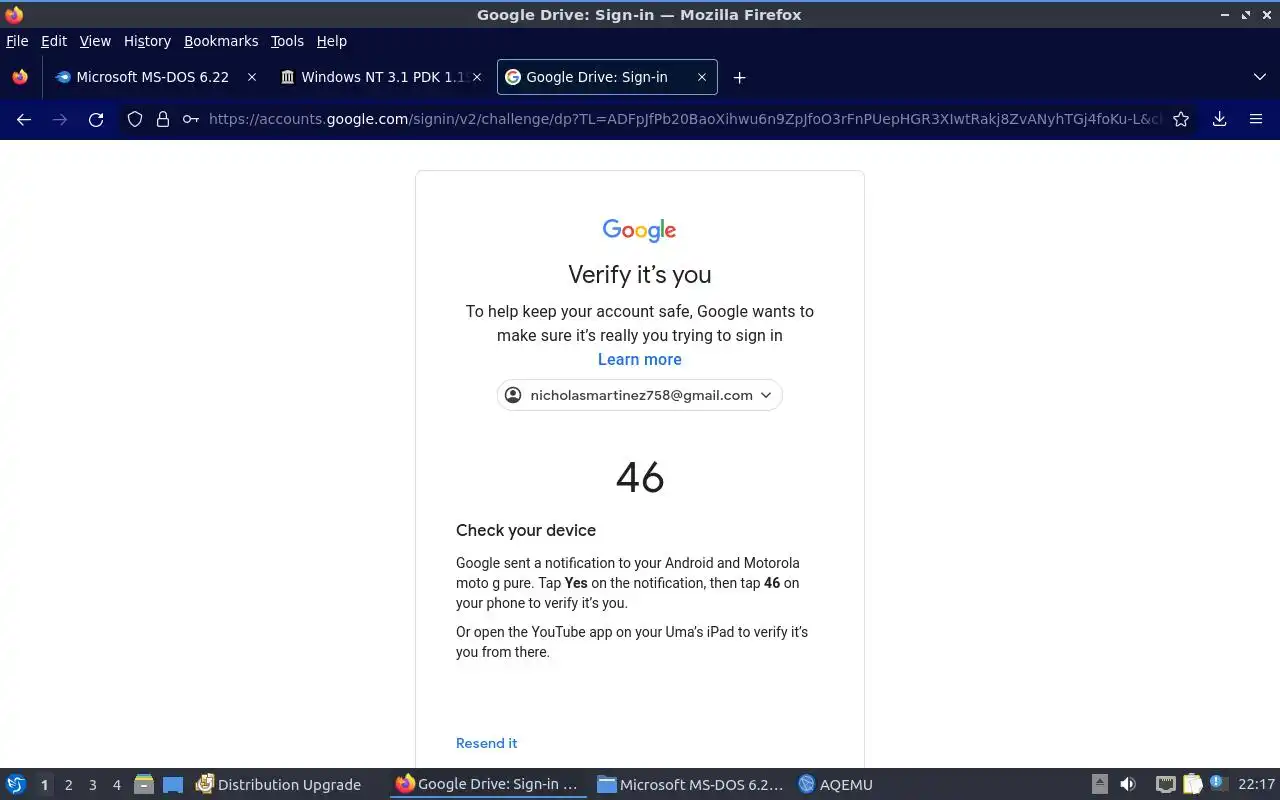Viewport: 1280px width, 800px height.
Task: Open the file manager taskbar launcher
Action: (x=144, y=785)
